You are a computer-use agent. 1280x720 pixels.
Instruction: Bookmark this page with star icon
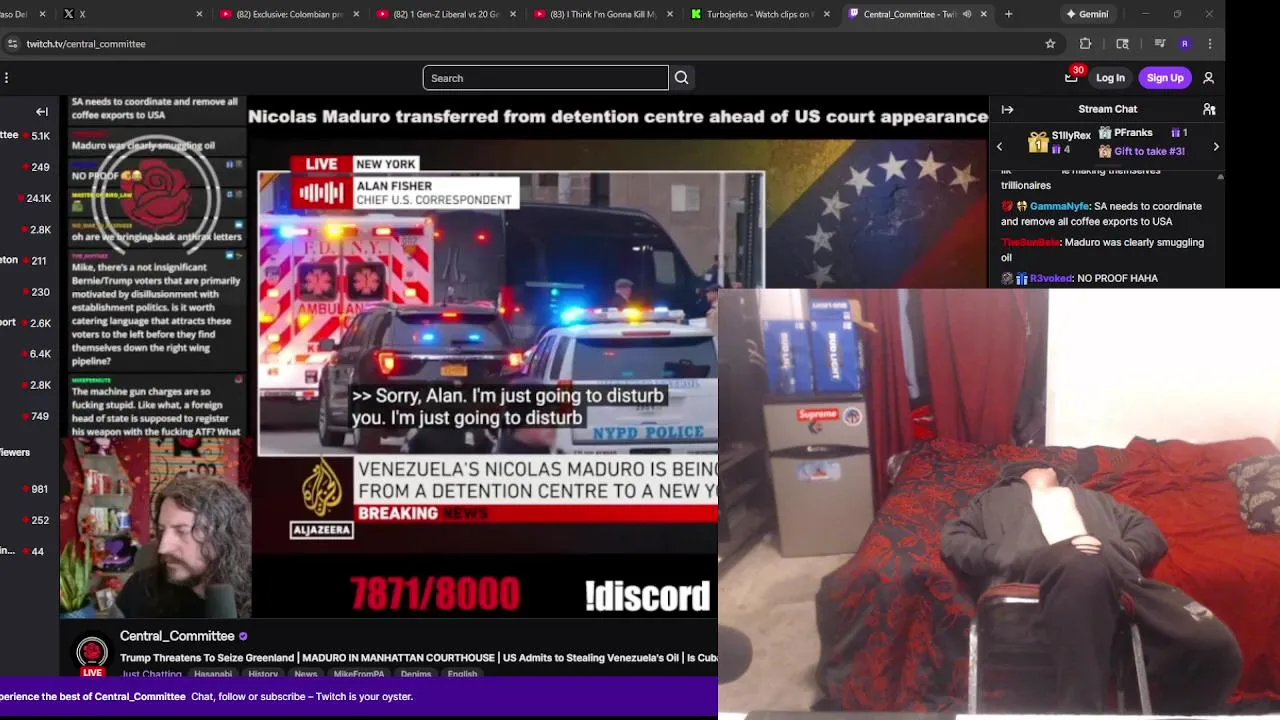tap(1050, 44)
